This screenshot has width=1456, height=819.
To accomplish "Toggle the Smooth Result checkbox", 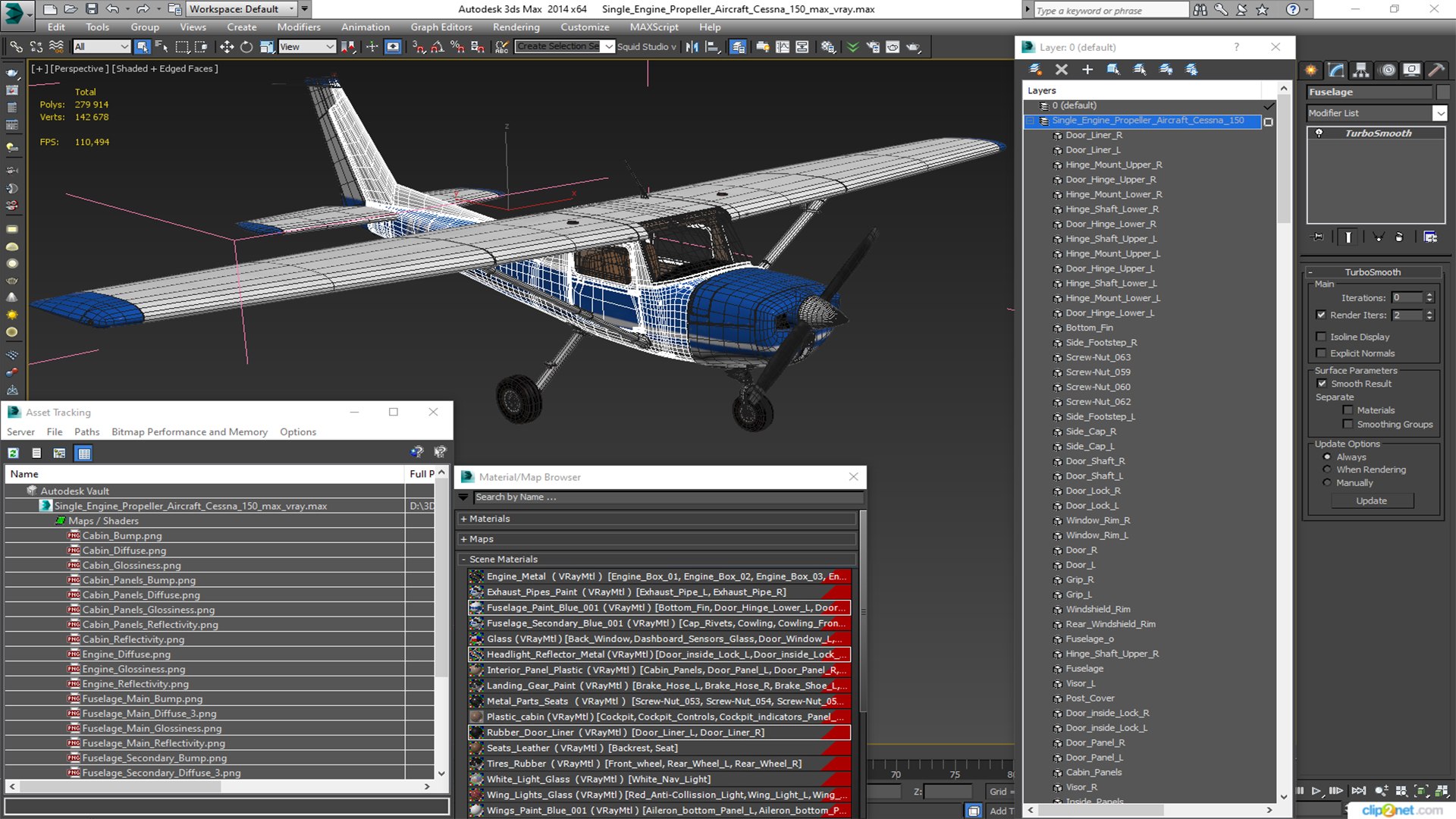I will 1321,384.
